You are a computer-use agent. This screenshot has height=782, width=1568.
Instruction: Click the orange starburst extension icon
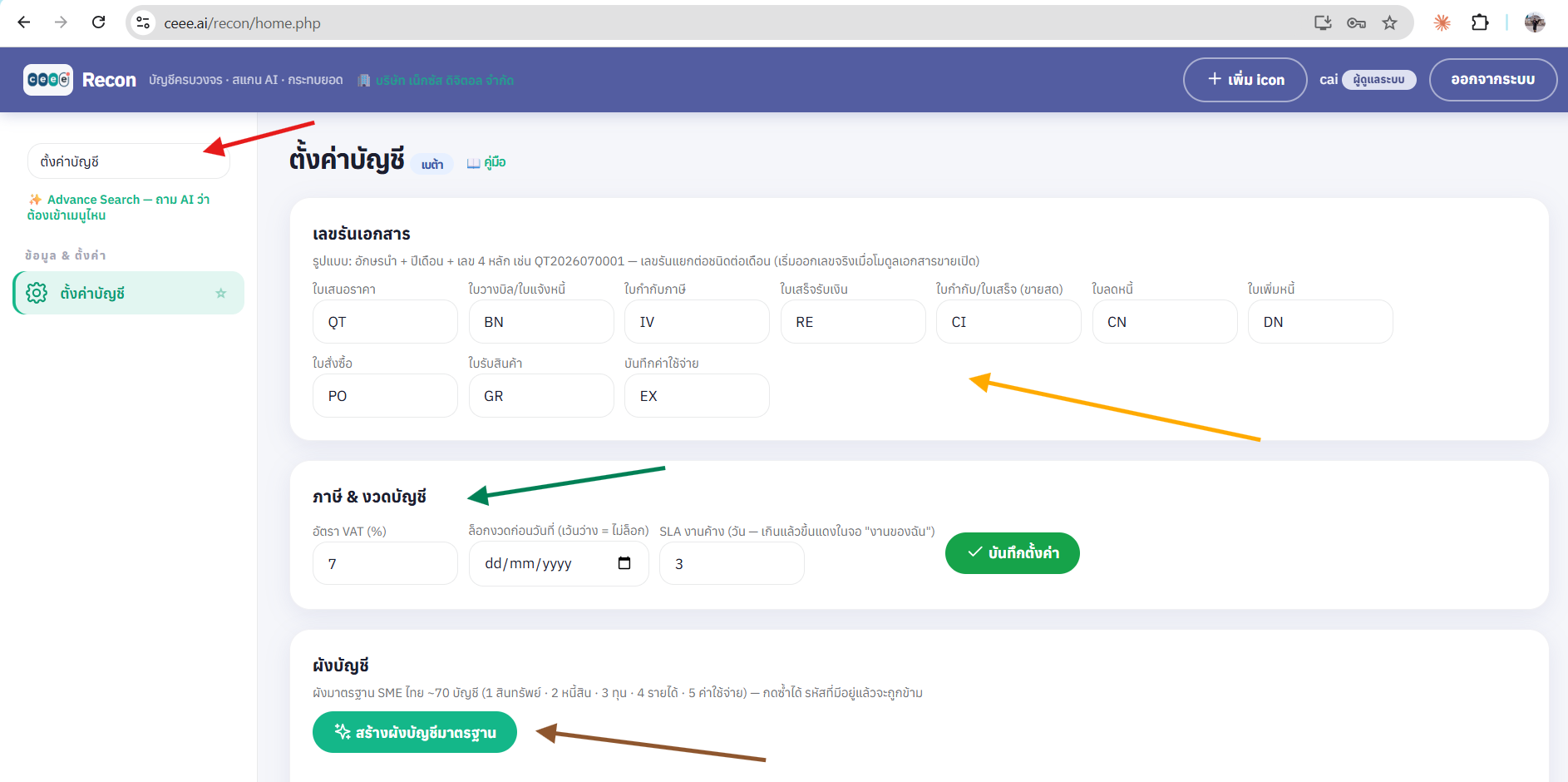click(x=1442, y=22)
